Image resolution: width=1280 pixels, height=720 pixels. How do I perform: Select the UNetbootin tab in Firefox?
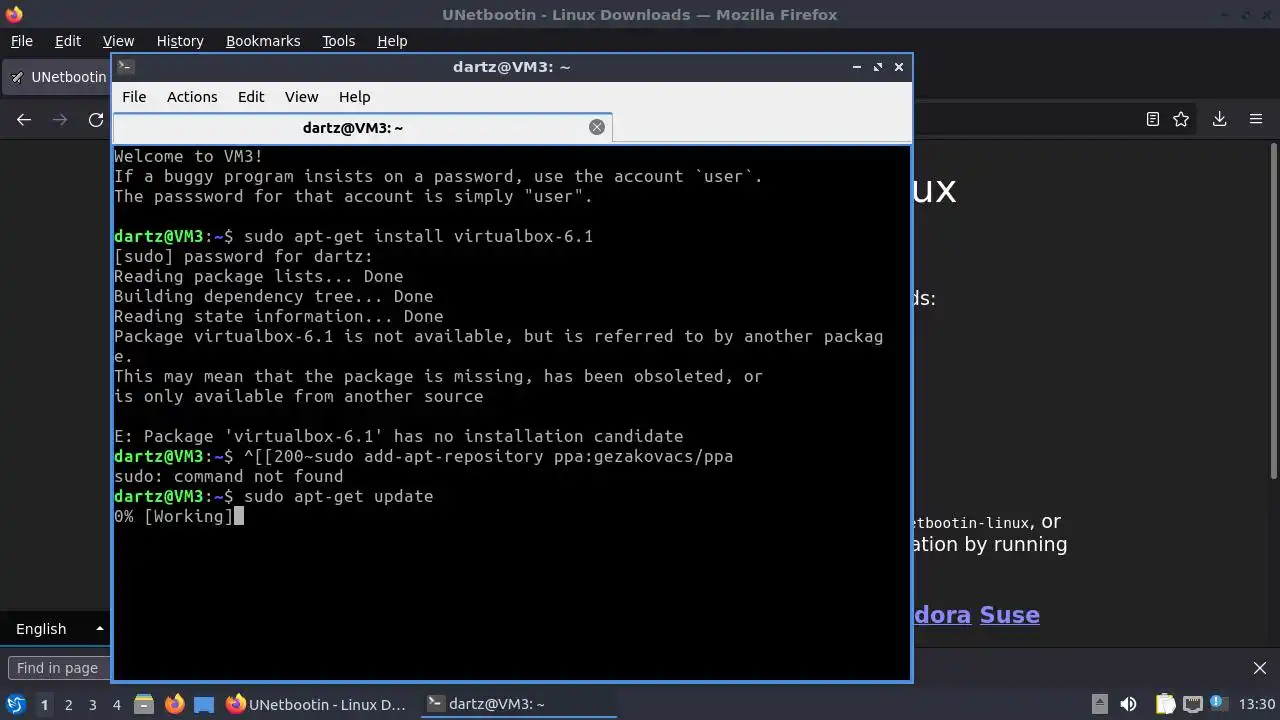(x=56, y=77)
